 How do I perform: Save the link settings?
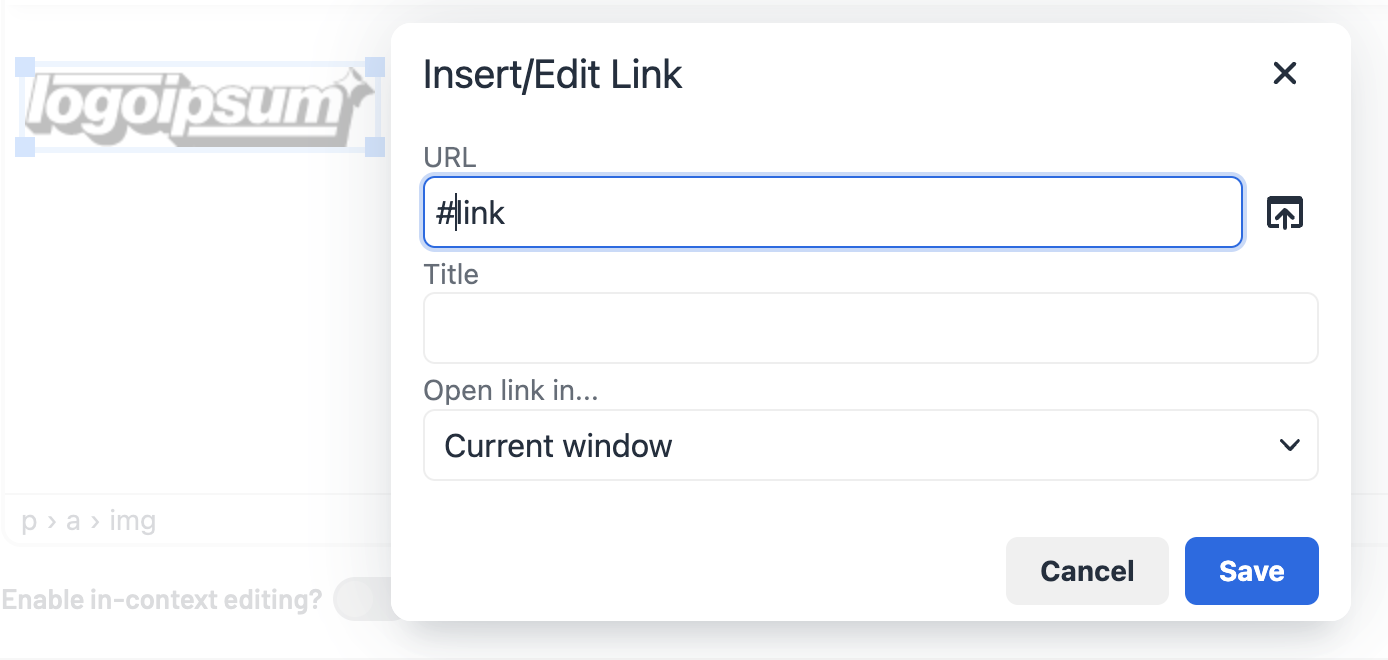(1251, 571)
